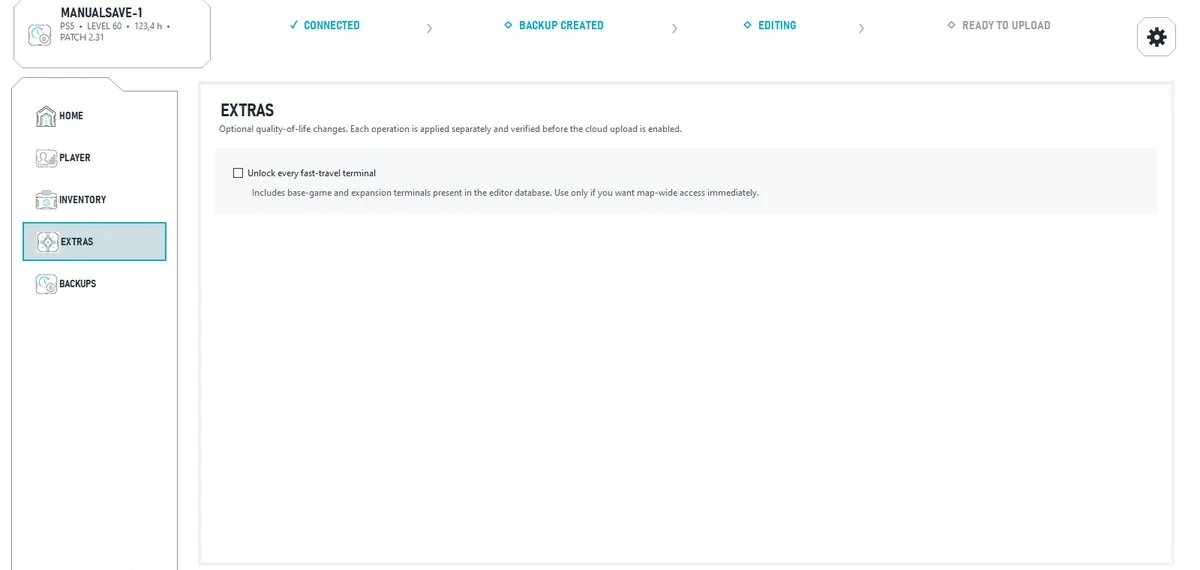Click the EXTRAS page heading

point(247,110)
